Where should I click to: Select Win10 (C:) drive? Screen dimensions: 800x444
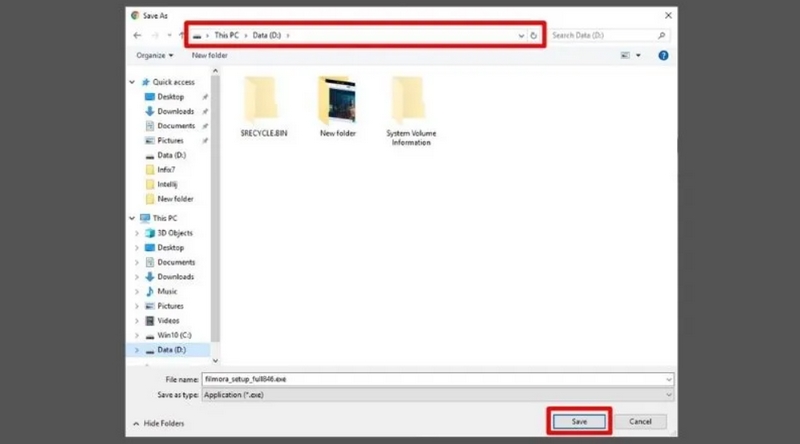coord(174,335)
